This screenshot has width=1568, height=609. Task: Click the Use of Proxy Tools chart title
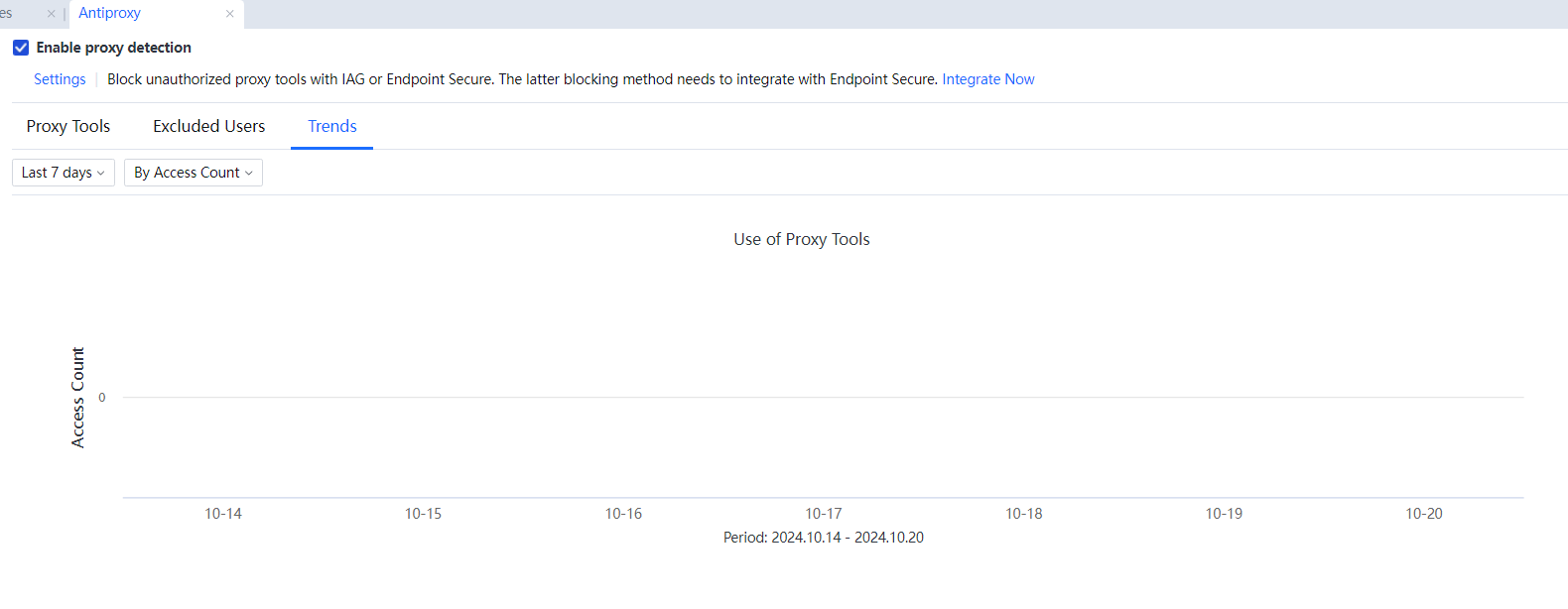(x=801, y=239)
